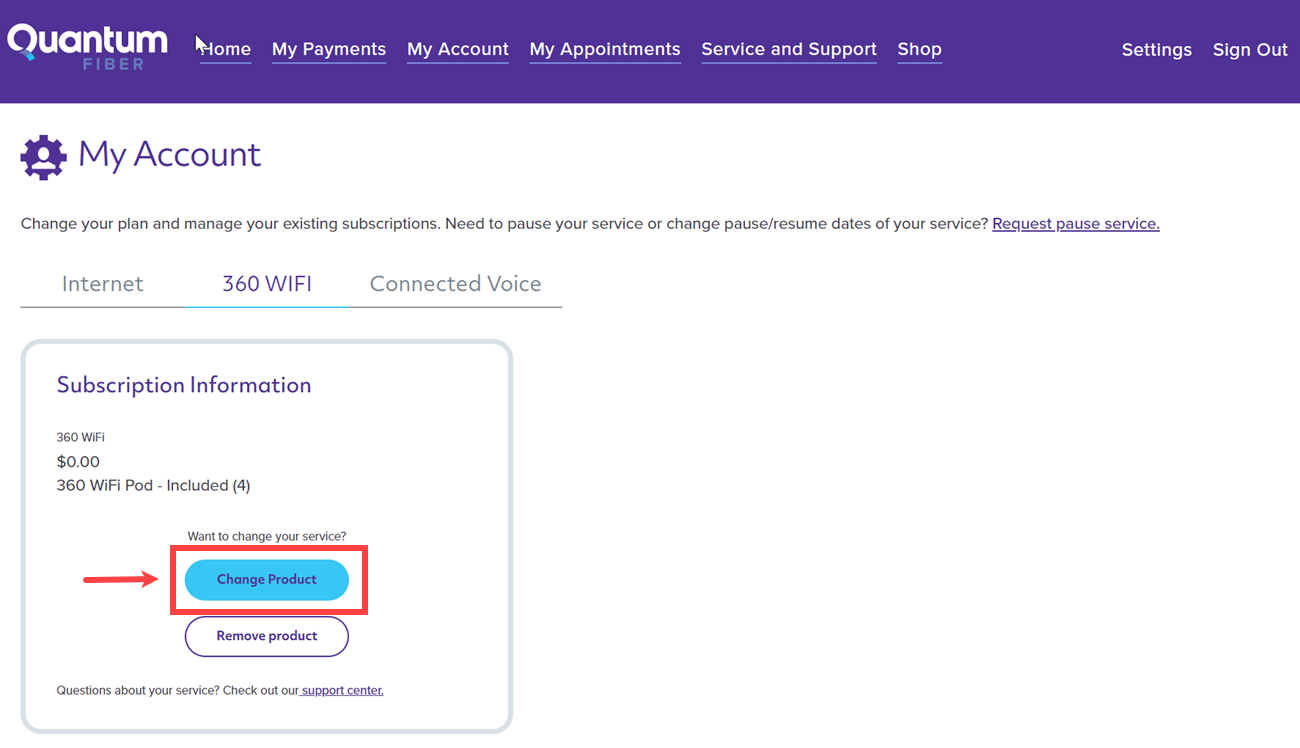Screen dimensions: 1300x748
Task: Open My Payments in navigation bar
Action: (x=329, y=49)
